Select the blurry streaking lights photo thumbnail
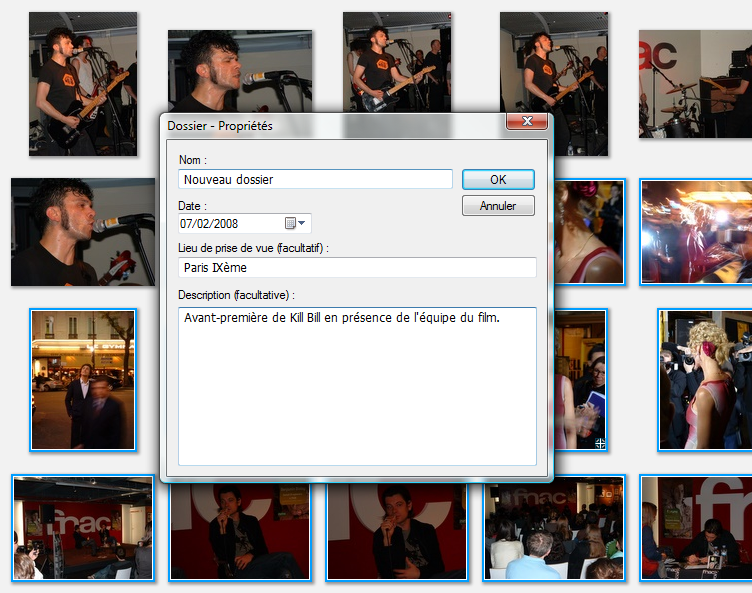Screen dimensions: 752x593 coord(696,232)
